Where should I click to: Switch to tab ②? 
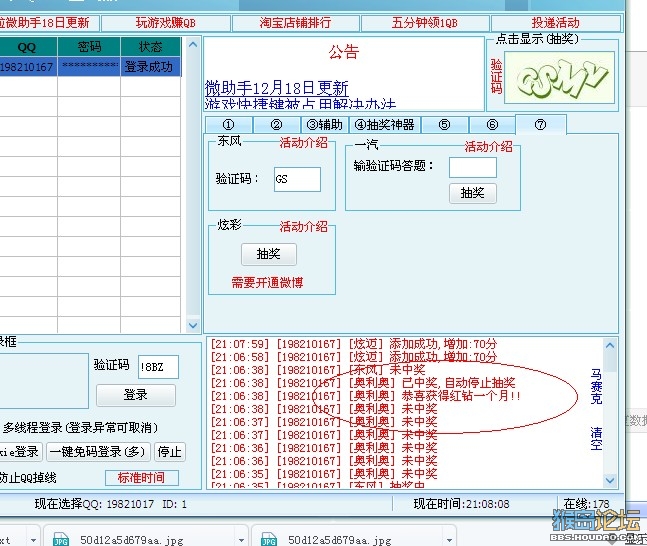coord(276,125)
